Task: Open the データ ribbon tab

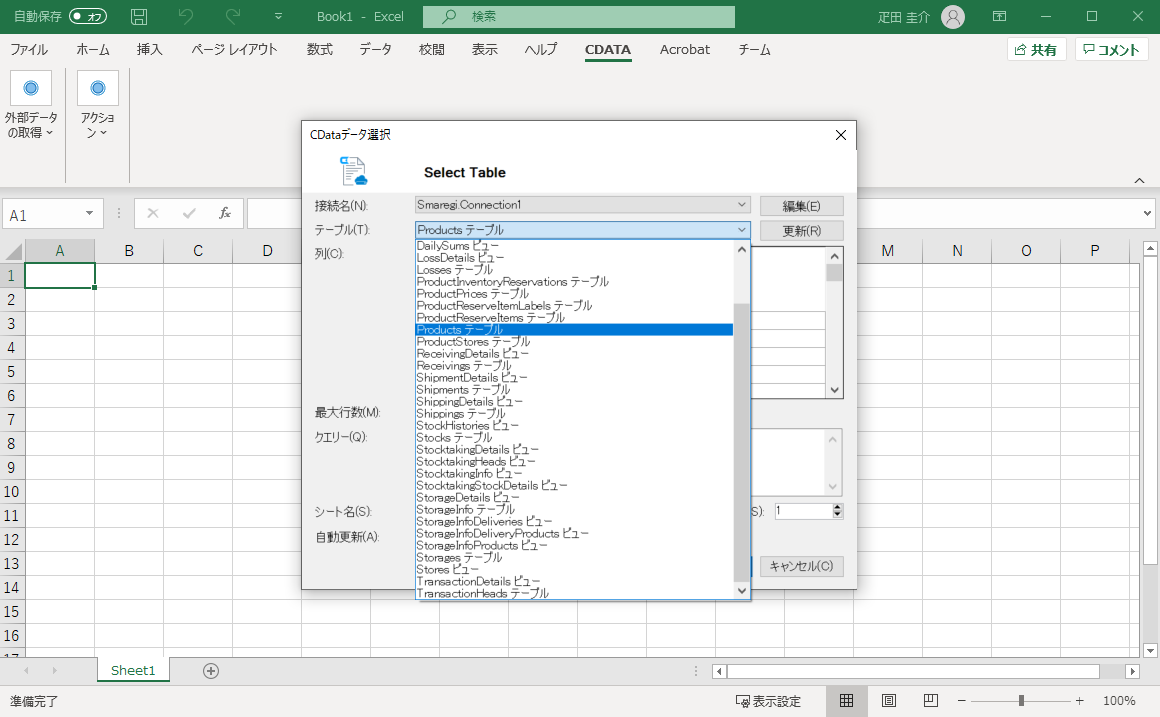Action: pyautogui.click(x=375, y=49)
